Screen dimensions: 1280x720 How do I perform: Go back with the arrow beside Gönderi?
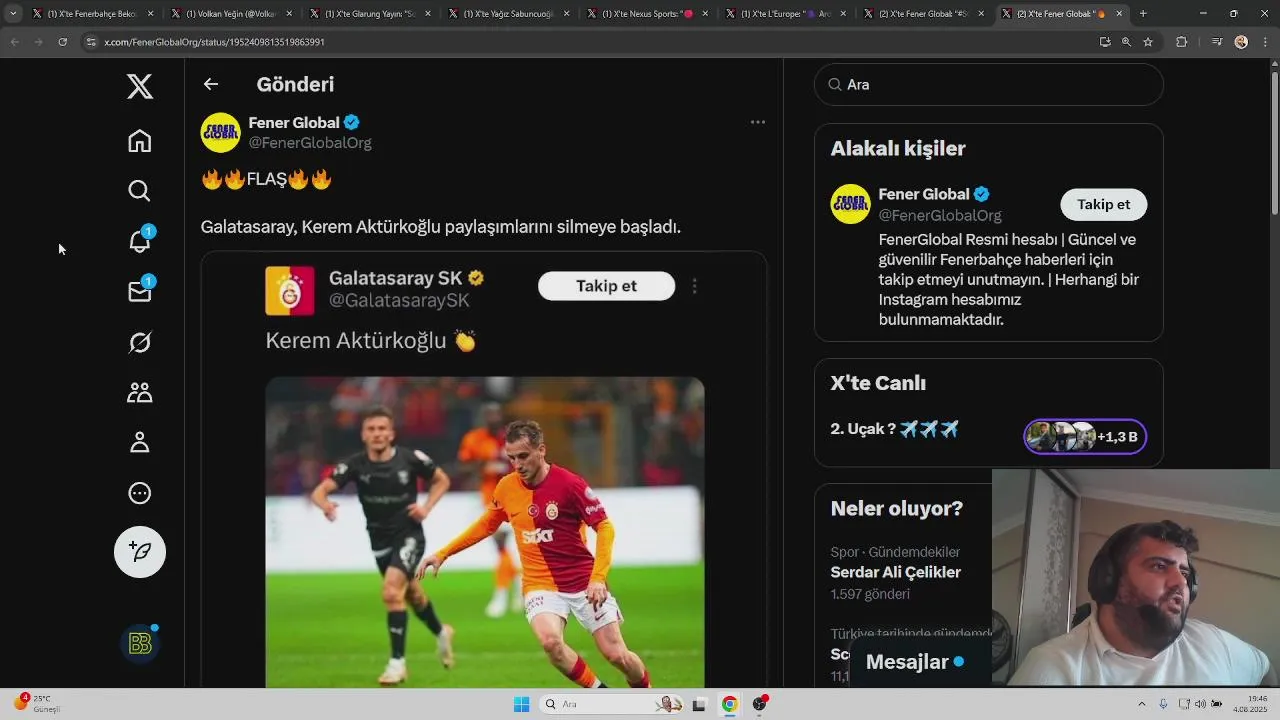[211, 85]
